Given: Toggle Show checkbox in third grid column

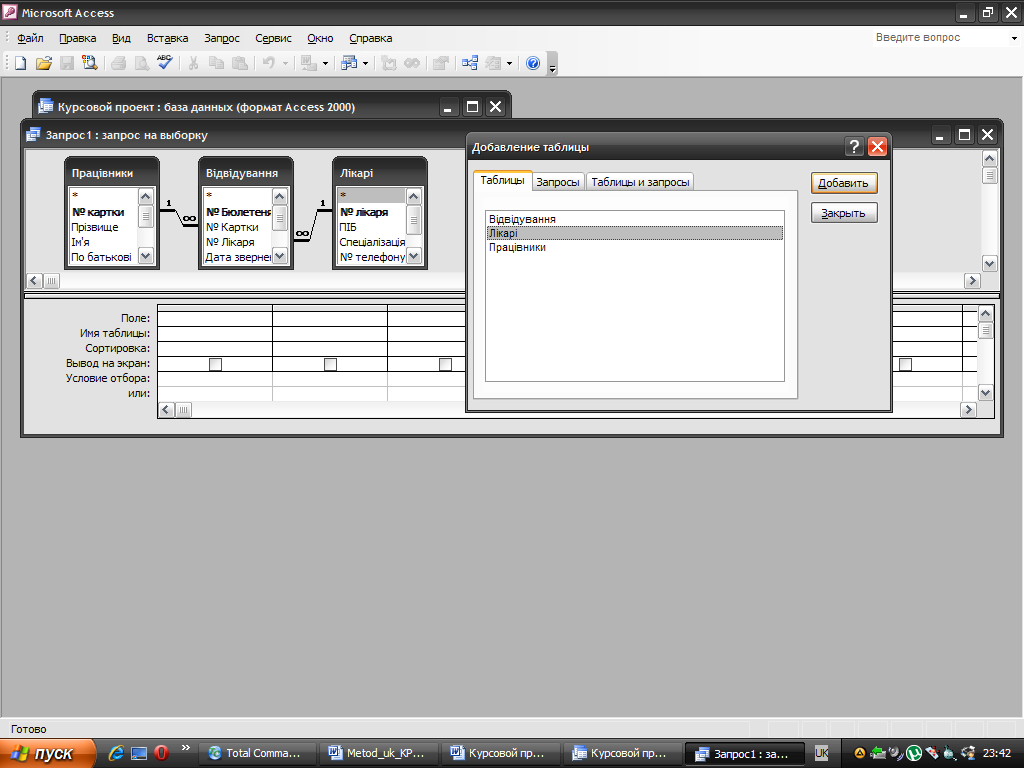Looking at the screenshot, I should 445,364.
